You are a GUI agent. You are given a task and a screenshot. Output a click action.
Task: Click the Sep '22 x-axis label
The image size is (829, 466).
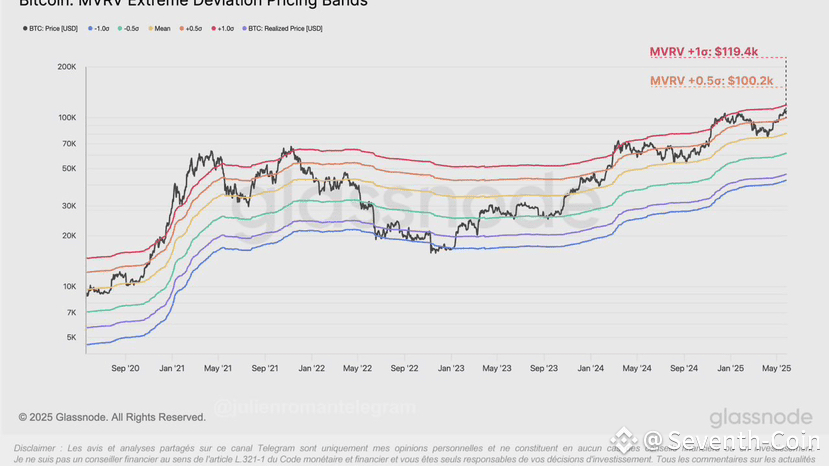404,368
